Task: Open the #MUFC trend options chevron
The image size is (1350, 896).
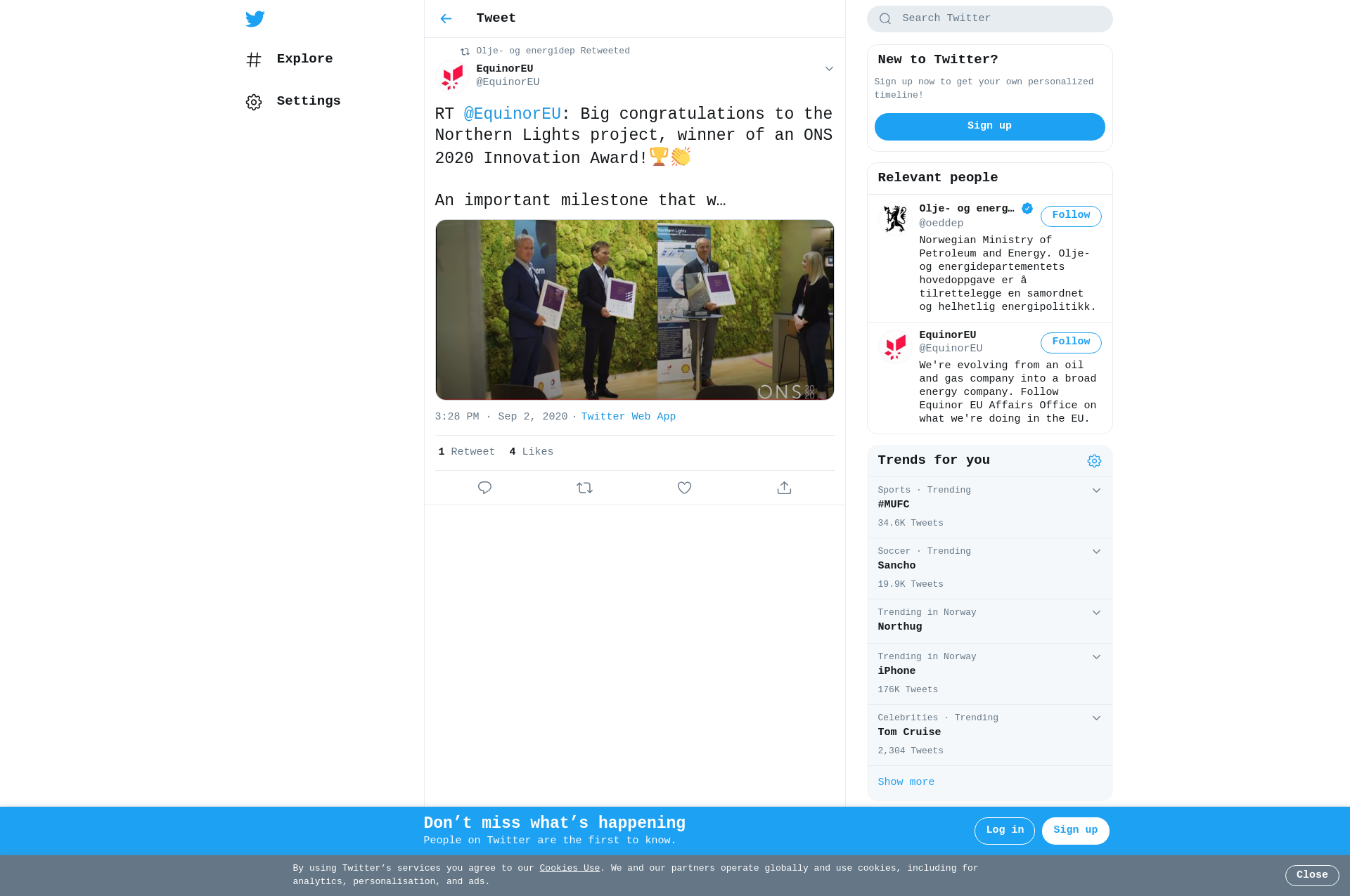Action: click(1096, 491)
